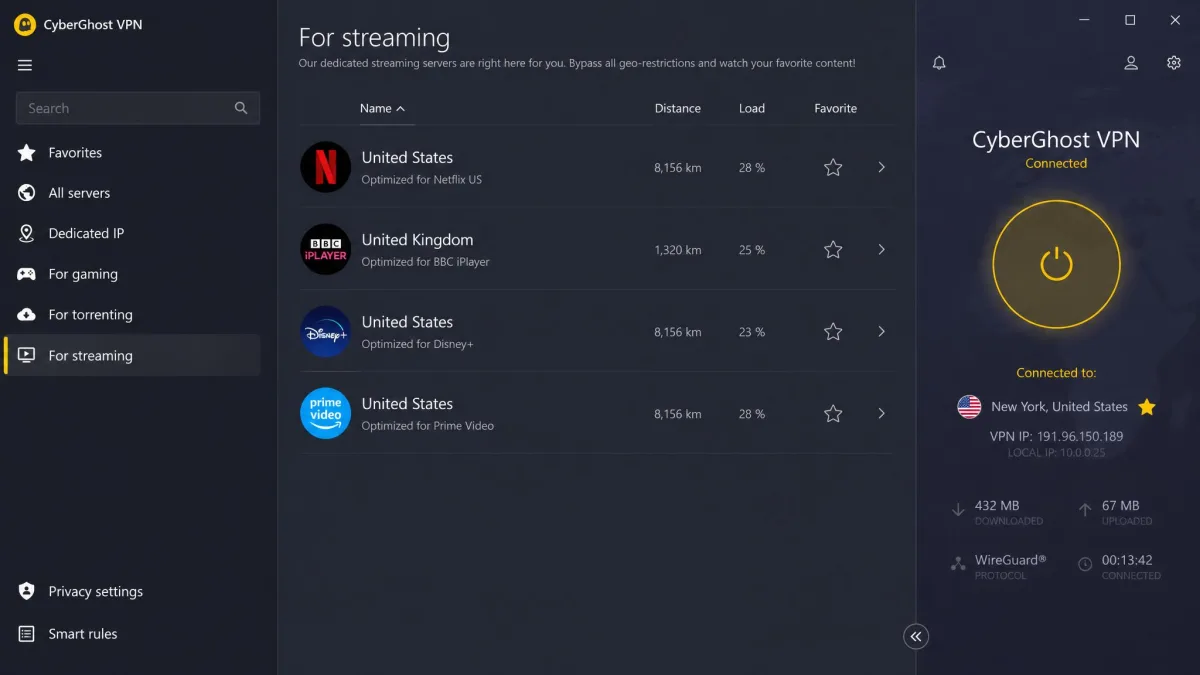The image size is (1200, 675).
Task: Click the 432 MB downloaded value
Action: 997,506
